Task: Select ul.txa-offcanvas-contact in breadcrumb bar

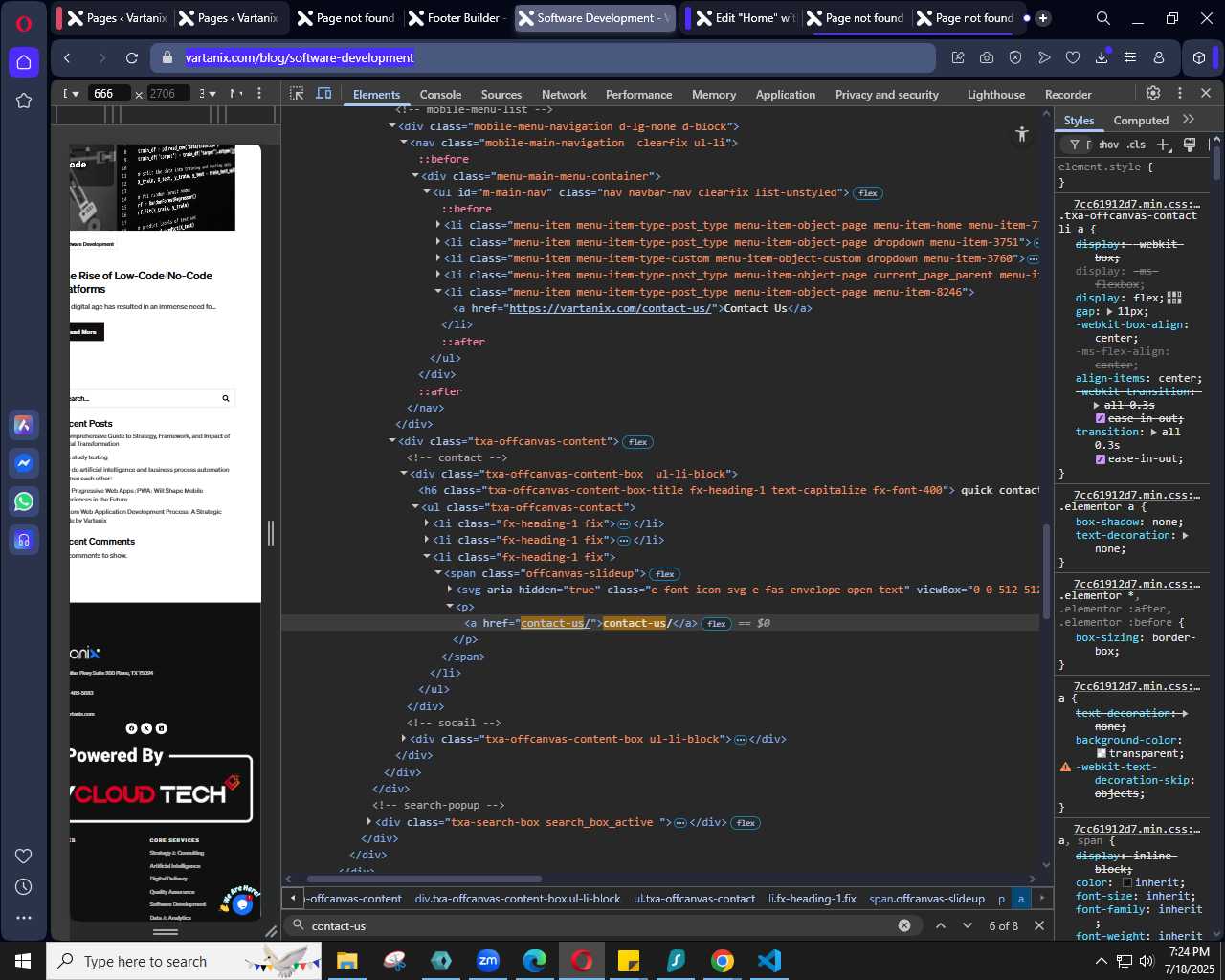Action: [x=694, y=899]
